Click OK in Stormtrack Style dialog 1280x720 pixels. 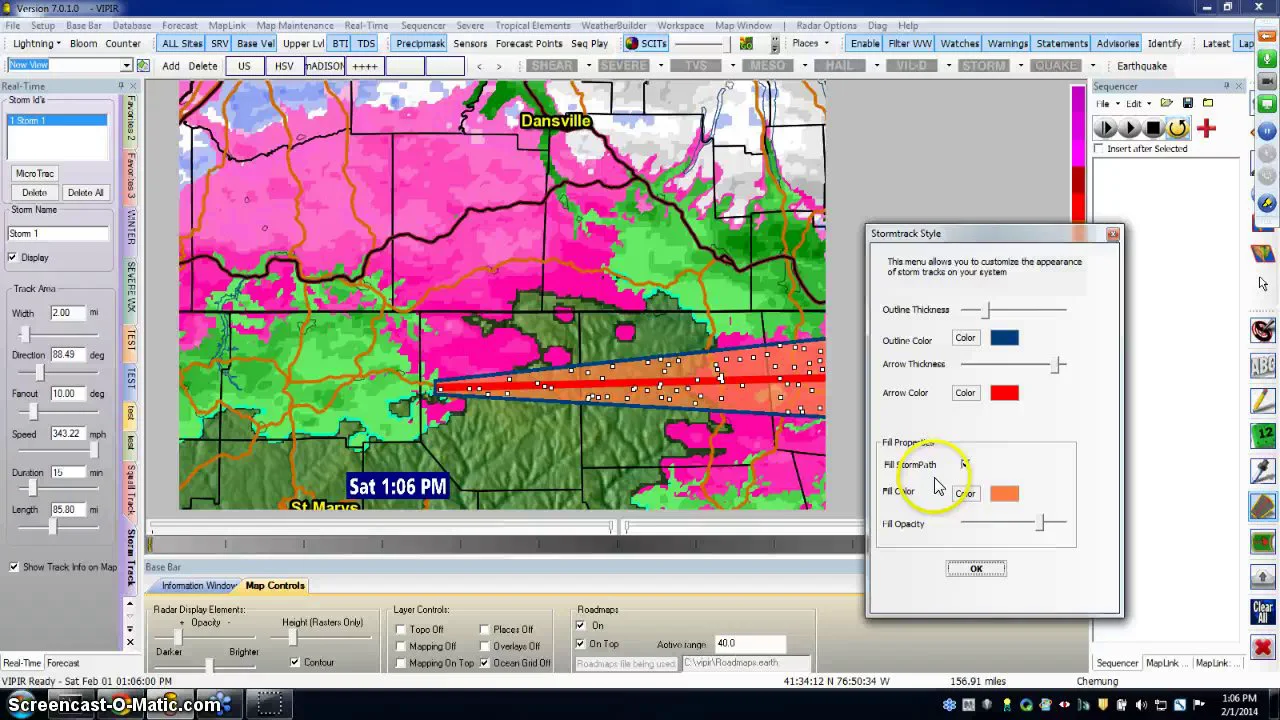pyautogui.click(x=976, y=569)
